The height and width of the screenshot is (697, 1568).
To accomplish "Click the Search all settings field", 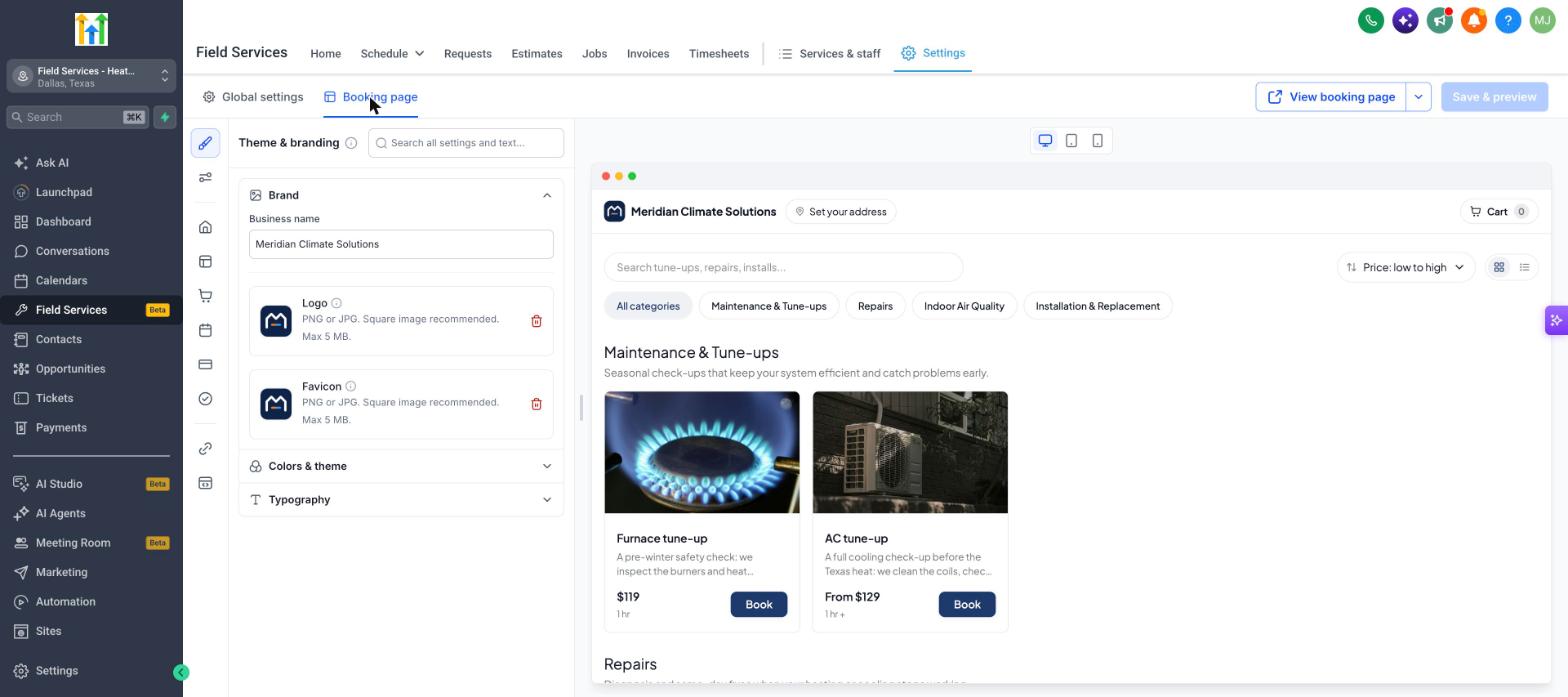I will (466, 143).
